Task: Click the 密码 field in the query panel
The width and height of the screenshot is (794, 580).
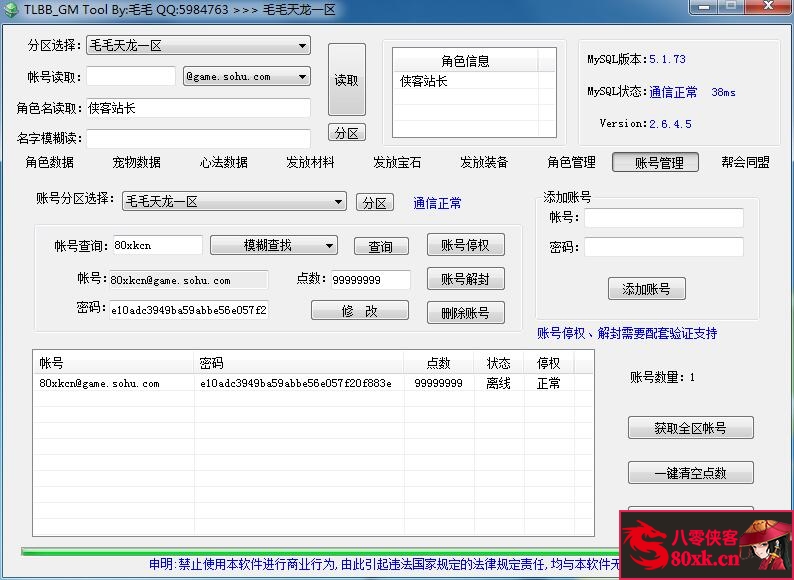Action: pyautogui.click(x=189, y=310)
